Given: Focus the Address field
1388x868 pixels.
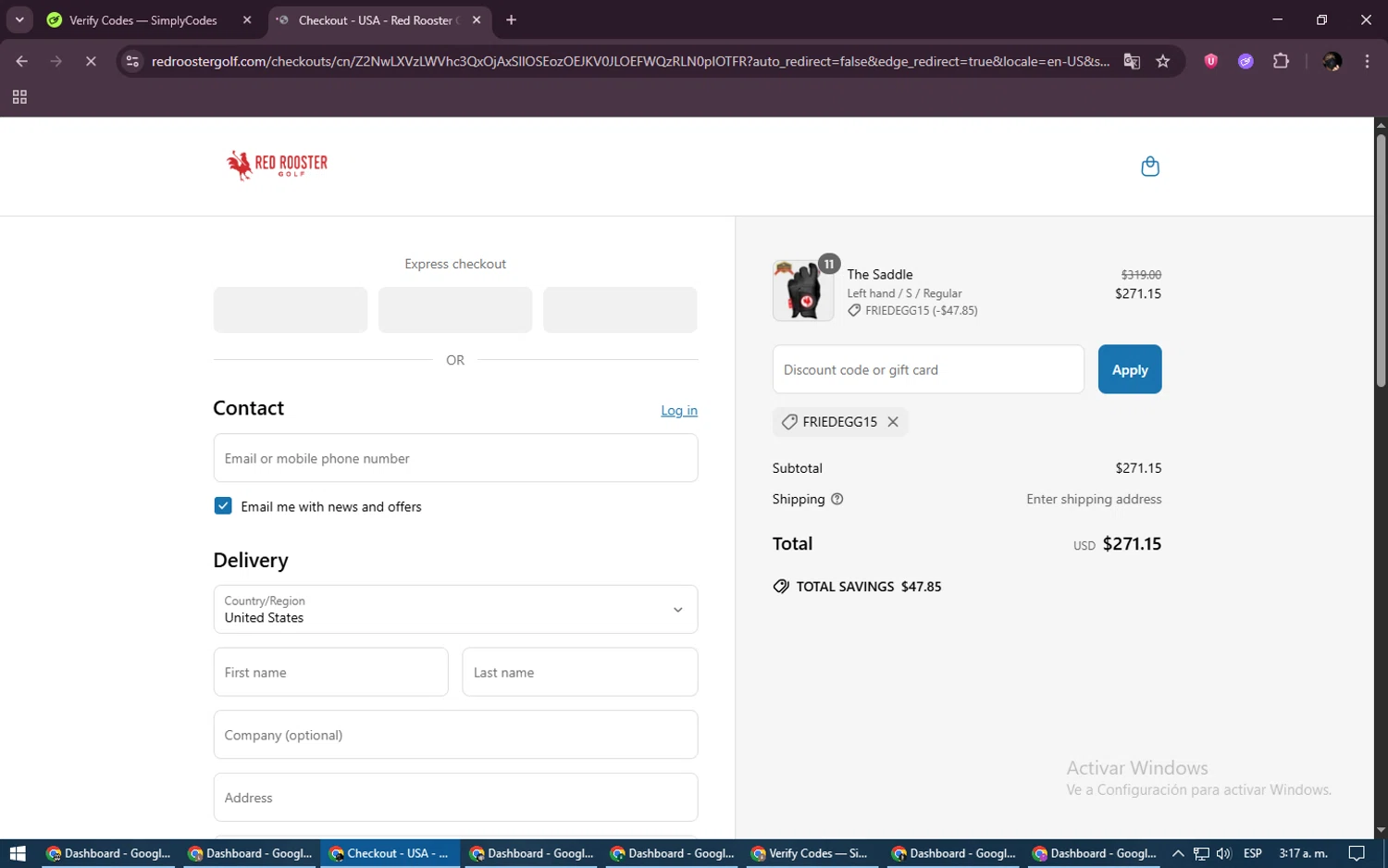Looking at the screenshot, I should pyautogui.click(x=455, y=797).
